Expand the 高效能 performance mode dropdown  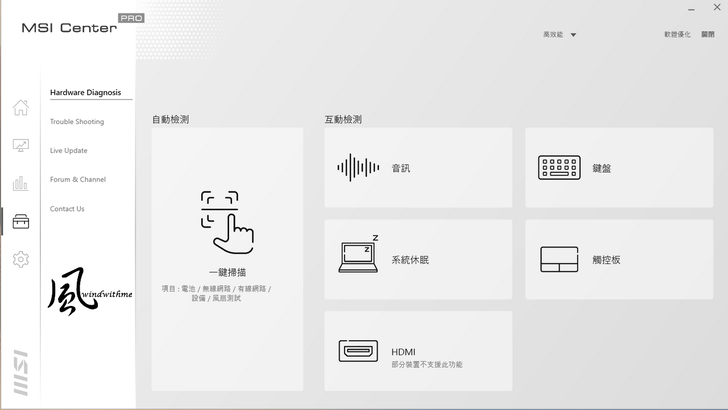coord(559,34)
